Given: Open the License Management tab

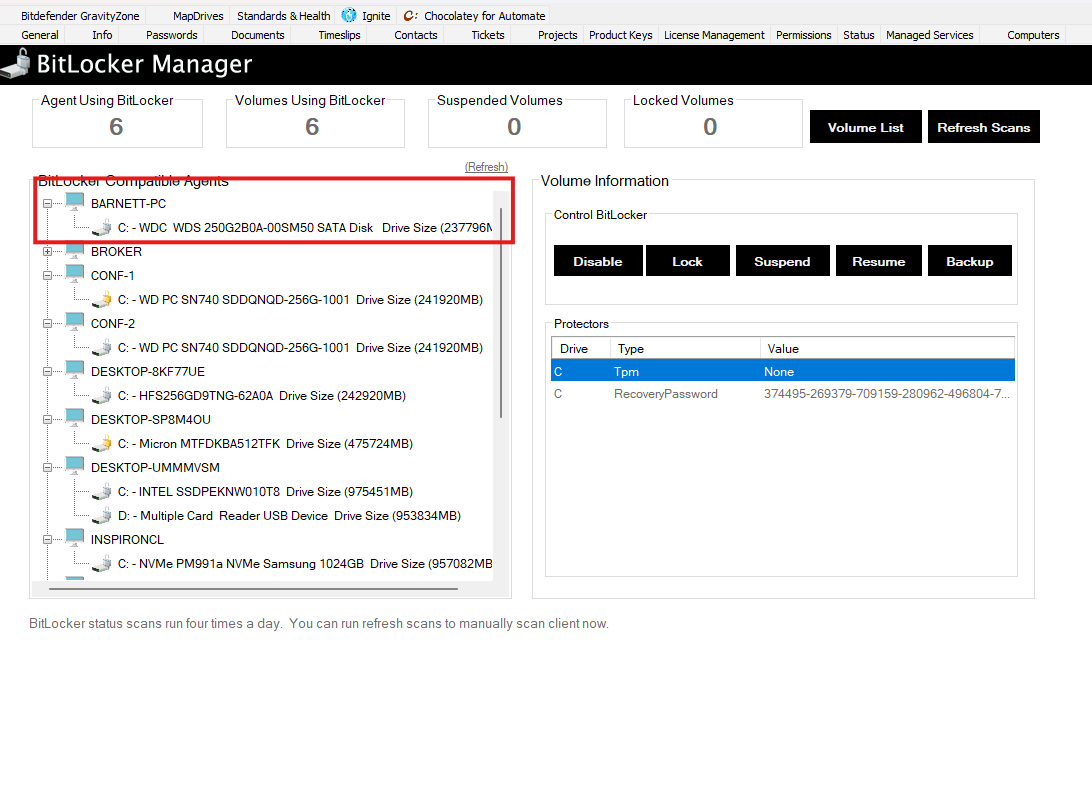Looking at the screenshot, I should 714,35.
